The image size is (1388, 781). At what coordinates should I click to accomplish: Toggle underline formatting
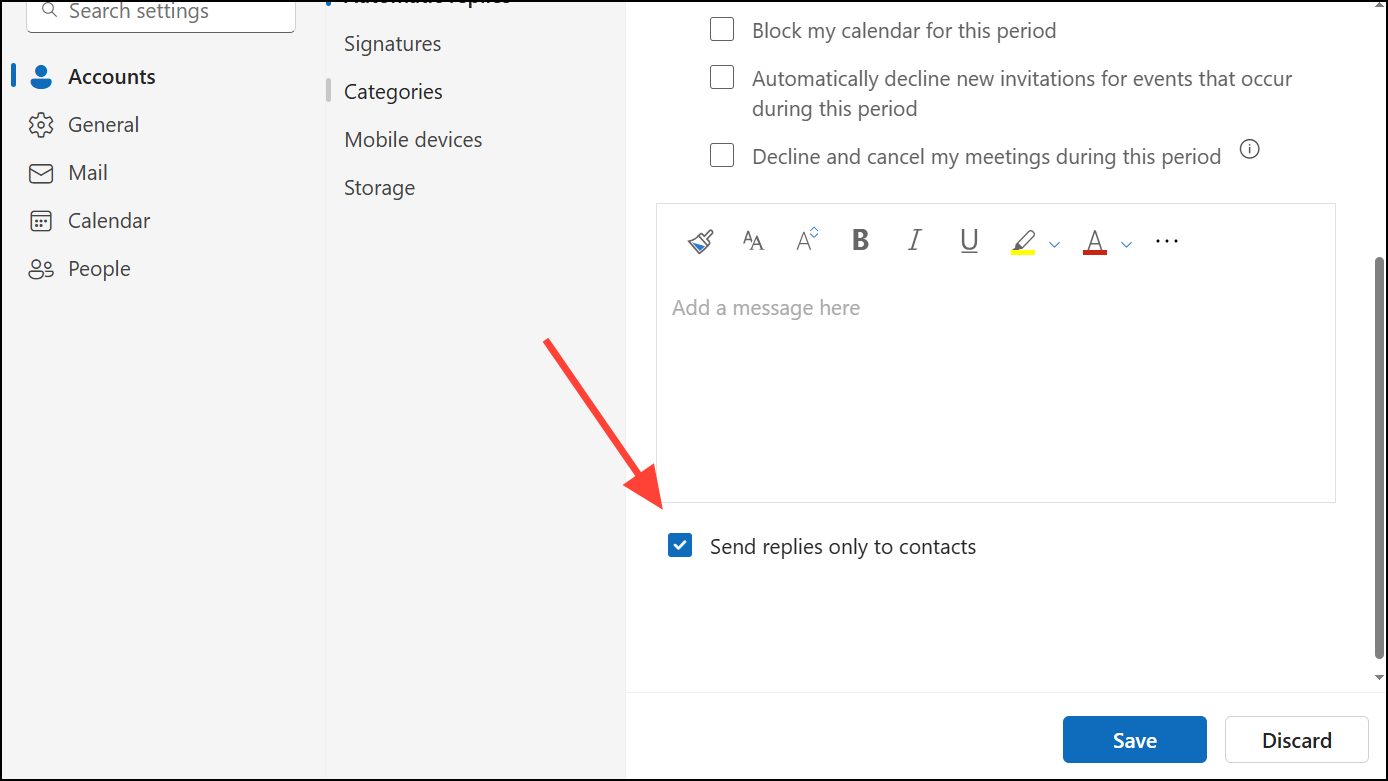click(969, 241)
